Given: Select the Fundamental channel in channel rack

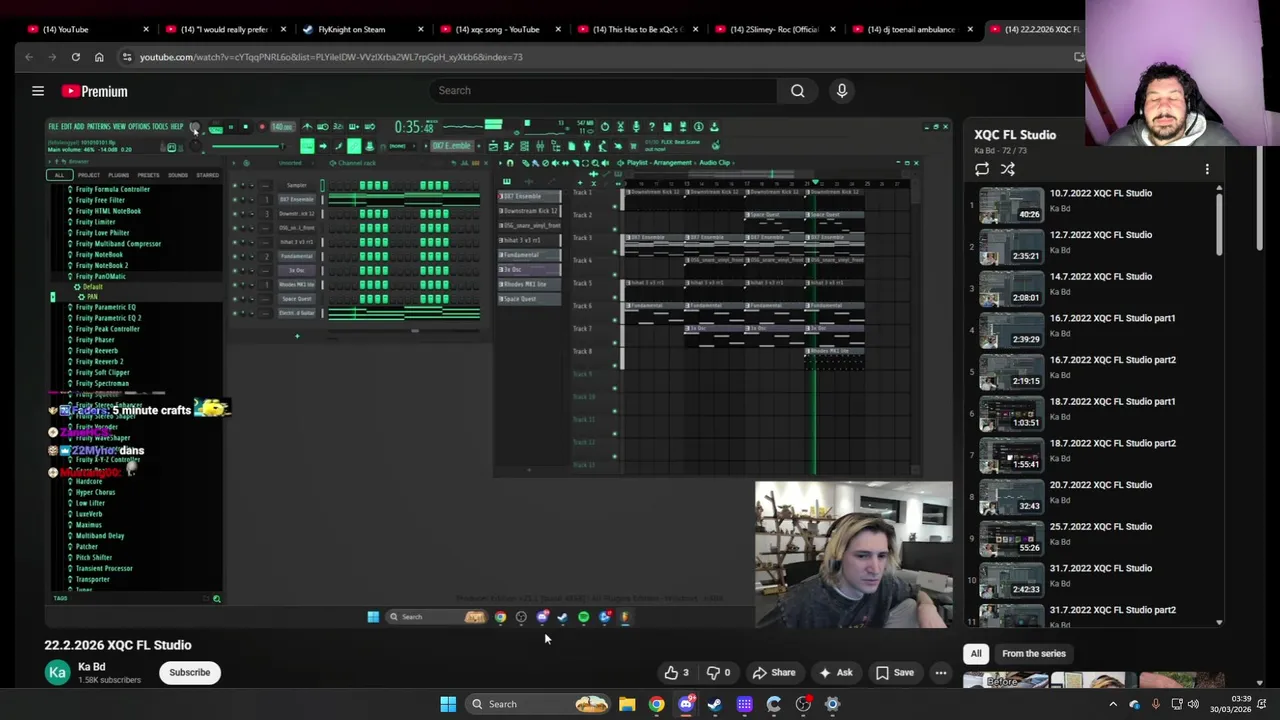Looking at the screenshot, I should pyautogui.click(x=297, y=256).
